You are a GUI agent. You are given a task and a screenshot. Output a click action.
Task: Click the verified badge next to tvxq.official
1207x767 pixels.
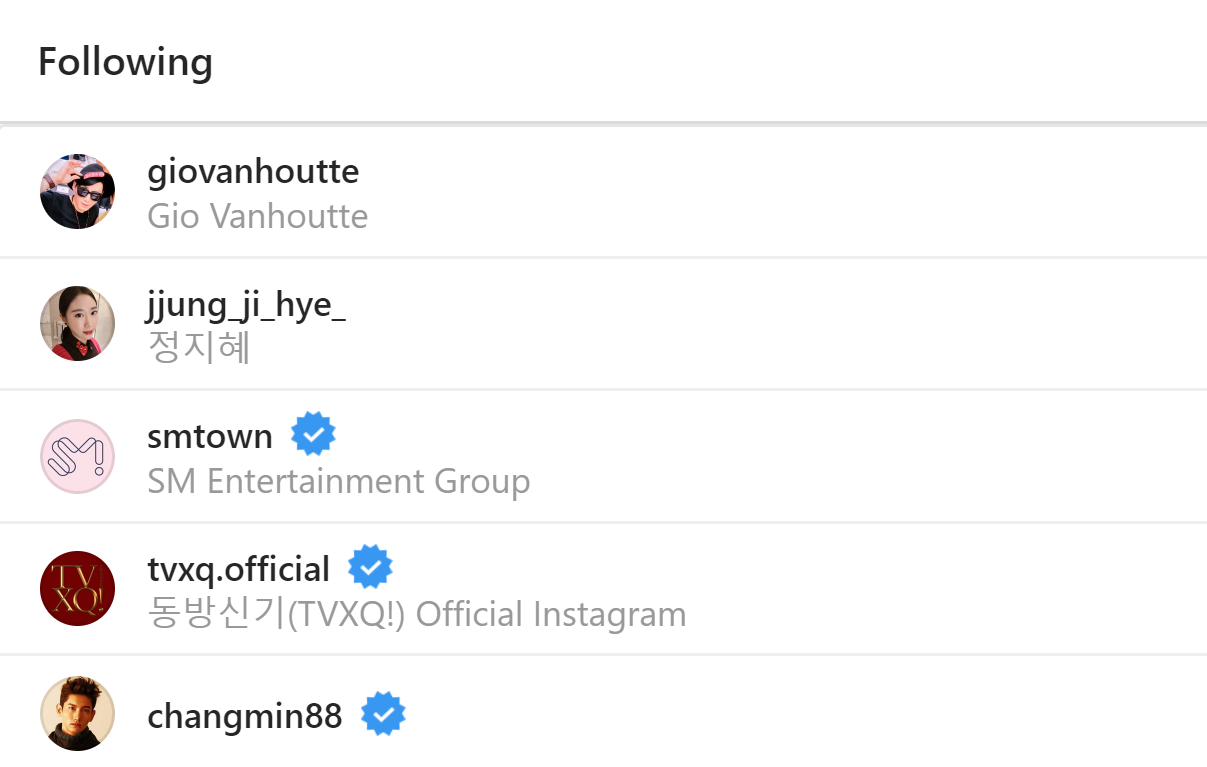point(370,567)
